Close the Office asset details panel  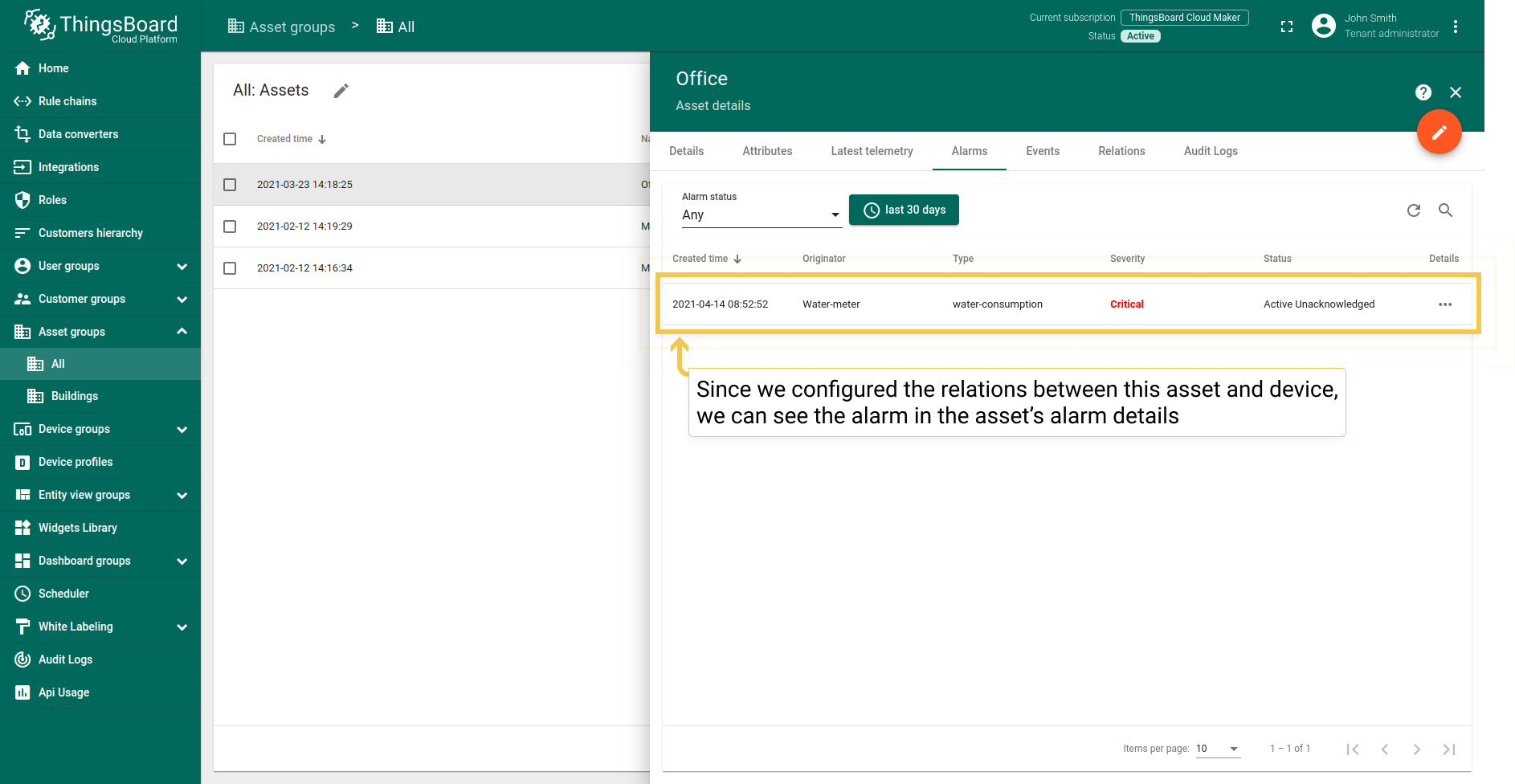(1456, 92)
